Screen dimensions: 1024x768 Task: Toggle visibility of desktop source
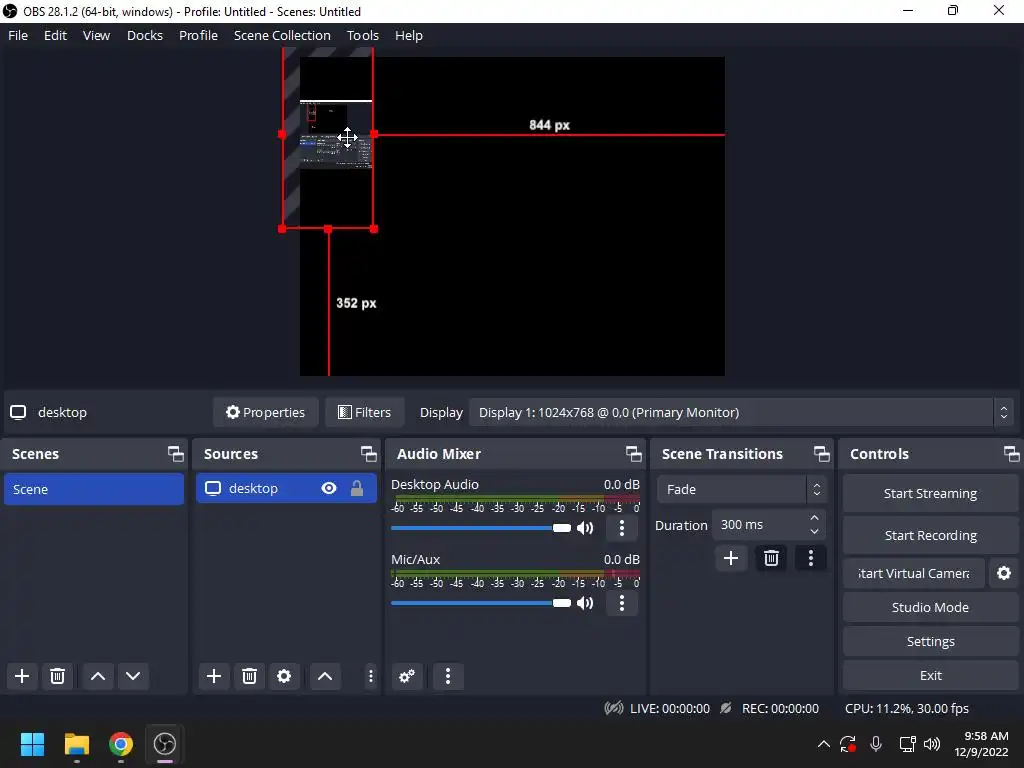(328, 488)
